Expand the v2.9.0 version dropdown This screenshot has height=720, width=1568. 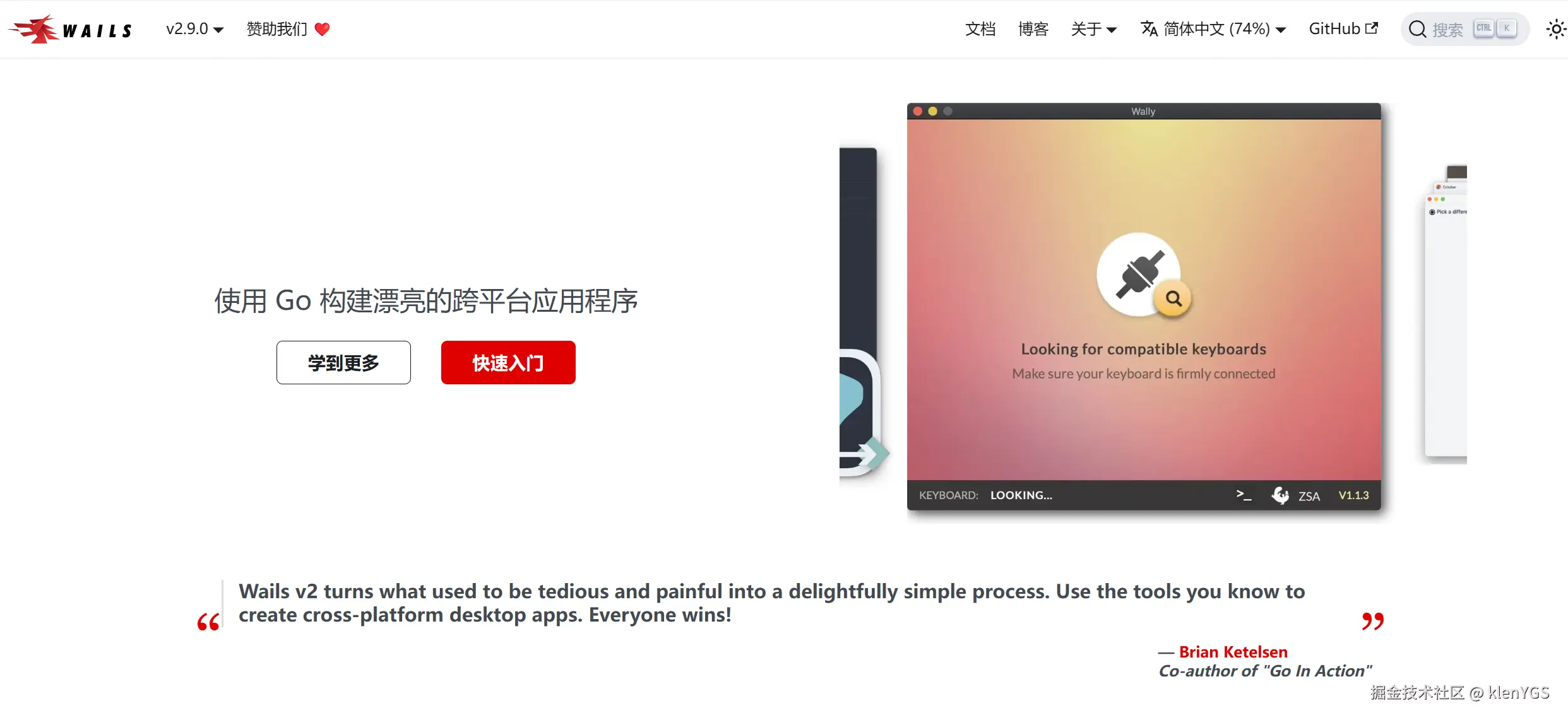[194, 29]
